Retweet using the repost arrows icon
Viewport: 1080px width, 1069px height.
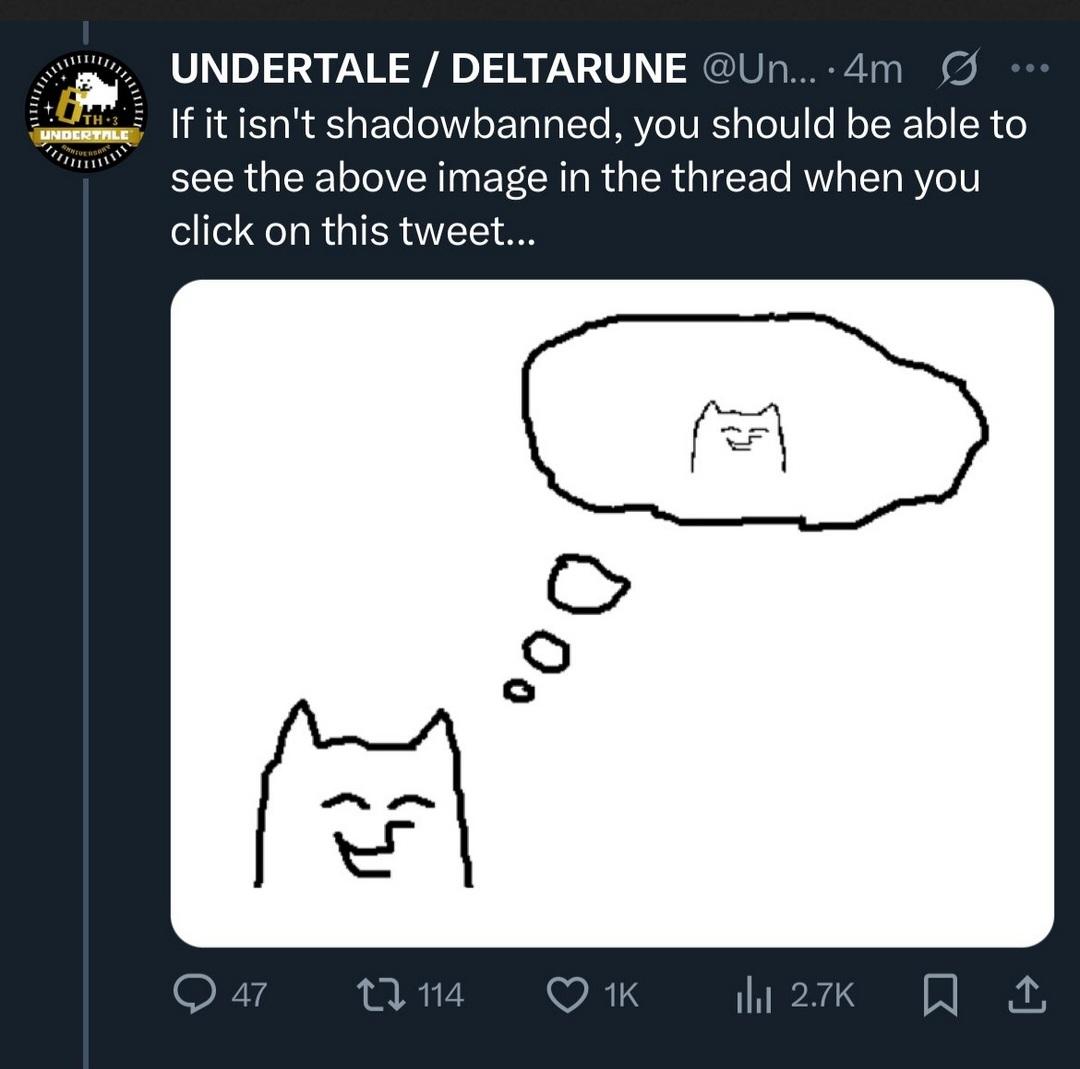click(380, 995)
